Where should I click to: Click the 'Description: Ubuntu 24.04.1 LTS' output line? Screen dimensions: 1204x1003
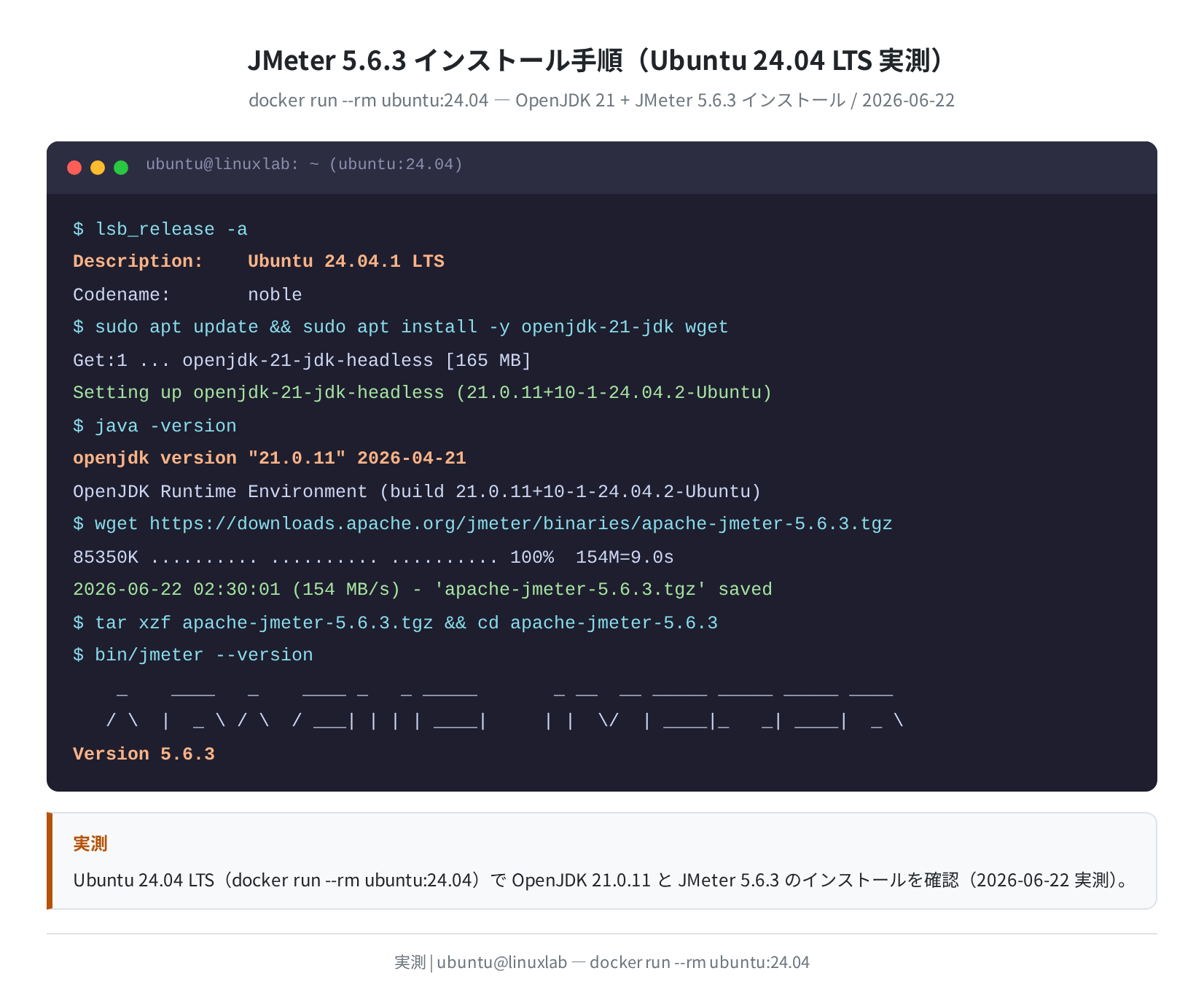(x=259, y=262)
